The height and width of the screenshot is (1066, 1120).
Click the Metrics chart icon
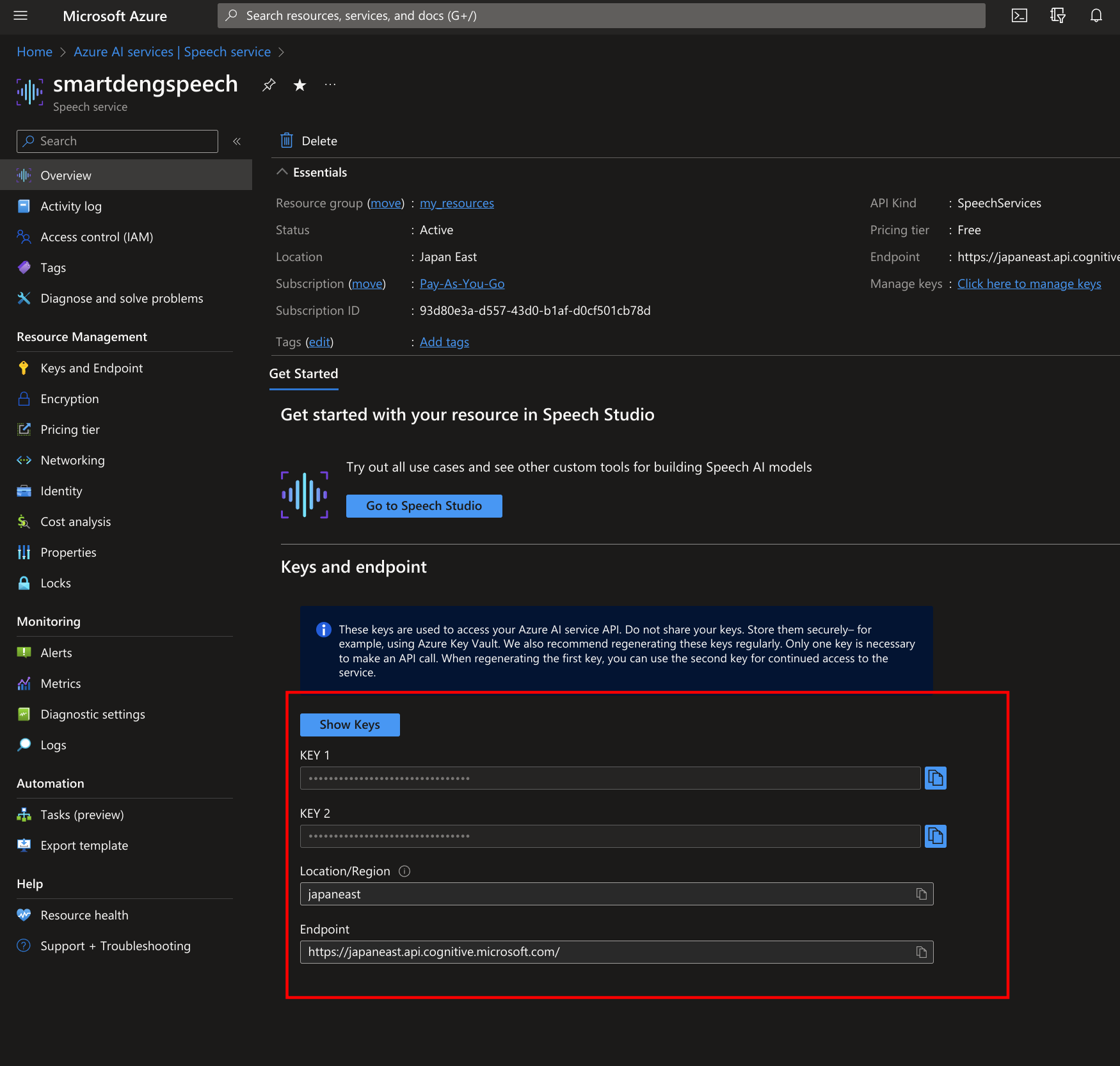[24, 683]
